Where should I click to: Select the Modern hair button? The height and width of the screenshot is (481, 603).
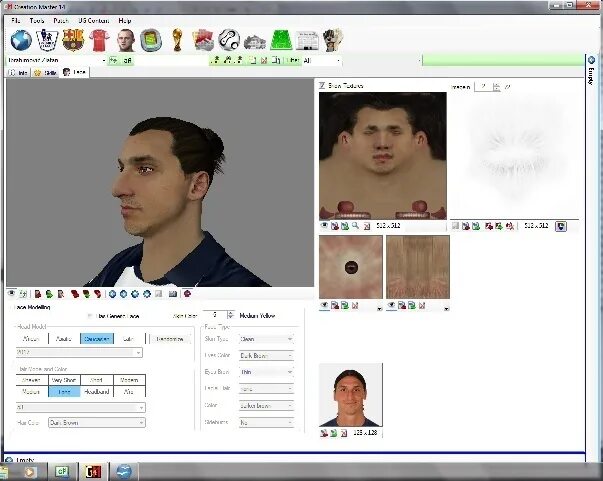pos(129,380)
